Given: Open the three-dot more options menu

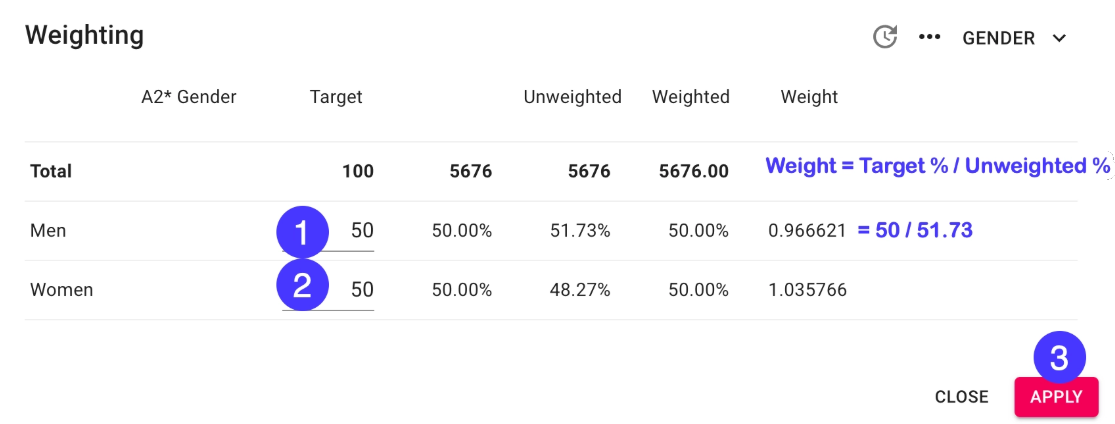Looking at the screenshot, I should 930,37.
